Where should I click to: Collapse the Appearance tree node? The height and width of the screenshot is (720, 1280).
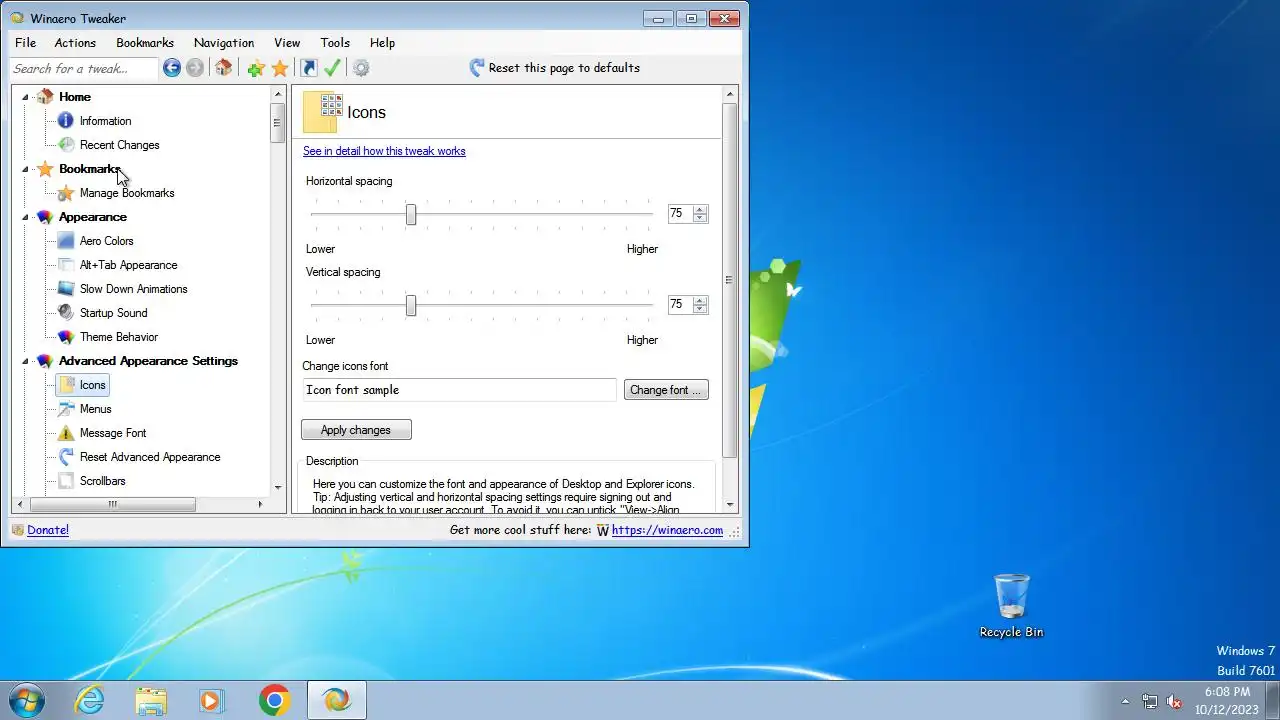[x=25, y=217]
